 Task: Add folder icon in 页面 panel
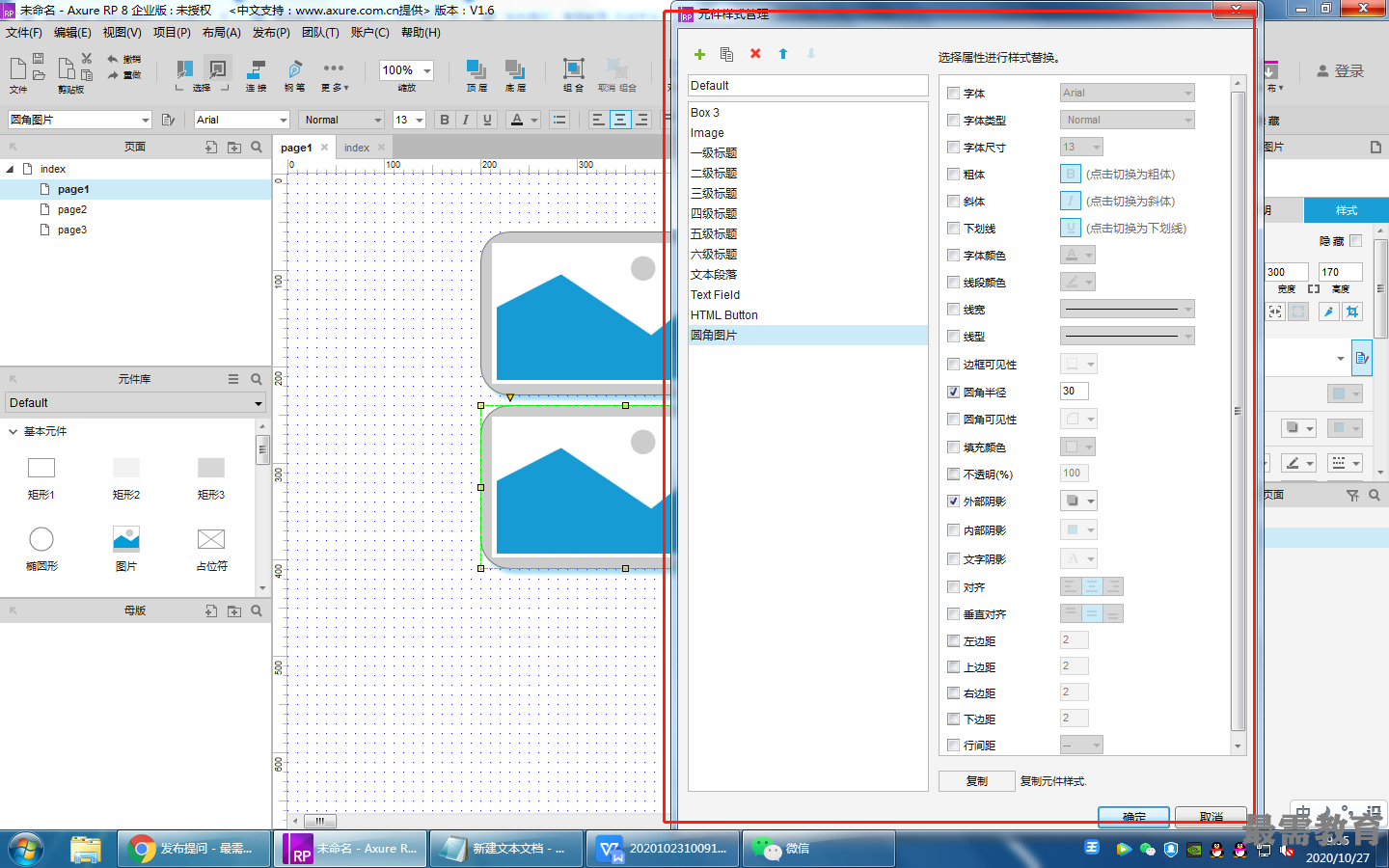click(234, 147)
